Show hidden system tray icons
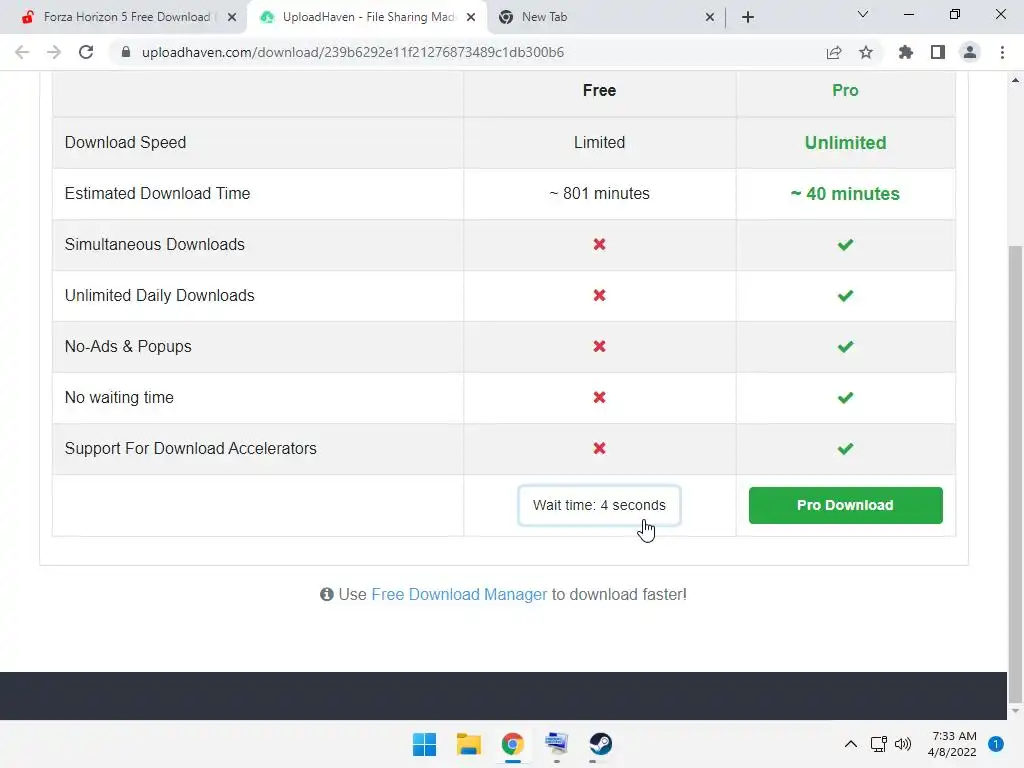1024x768 pixels. 850,744
